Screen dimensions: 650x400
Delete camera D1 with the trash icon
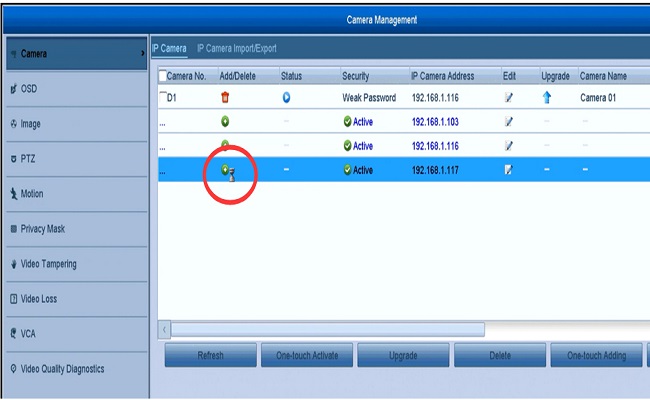225,97
